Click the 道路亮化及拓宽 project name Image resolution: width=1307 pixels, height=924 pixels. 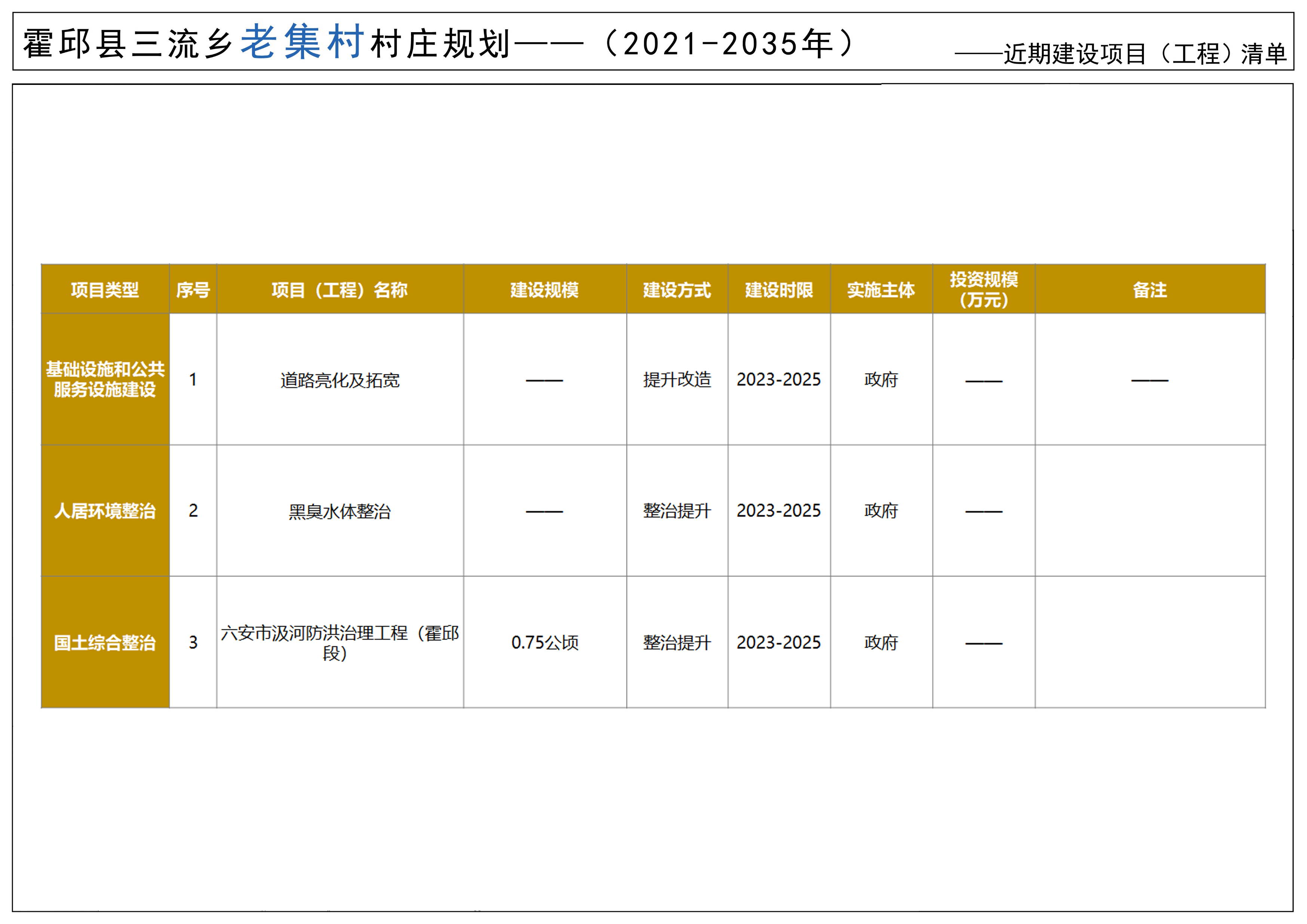pyautogui.click(x=340, y=380)
